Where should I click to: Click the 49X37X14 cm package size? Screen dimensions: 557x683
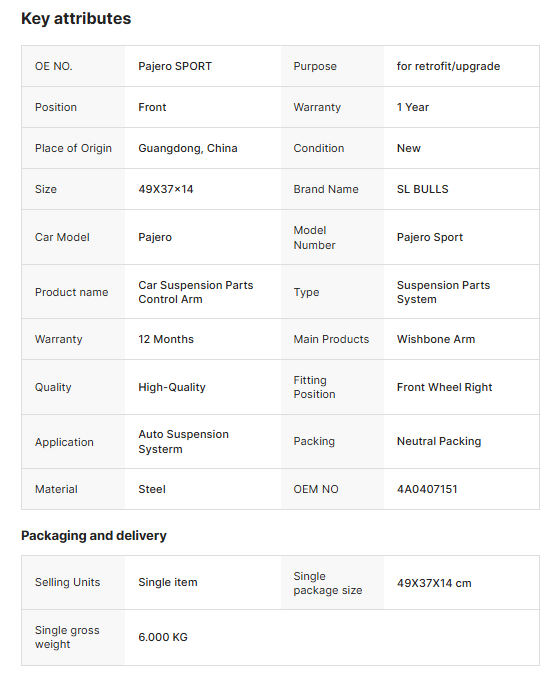(434, 583)
